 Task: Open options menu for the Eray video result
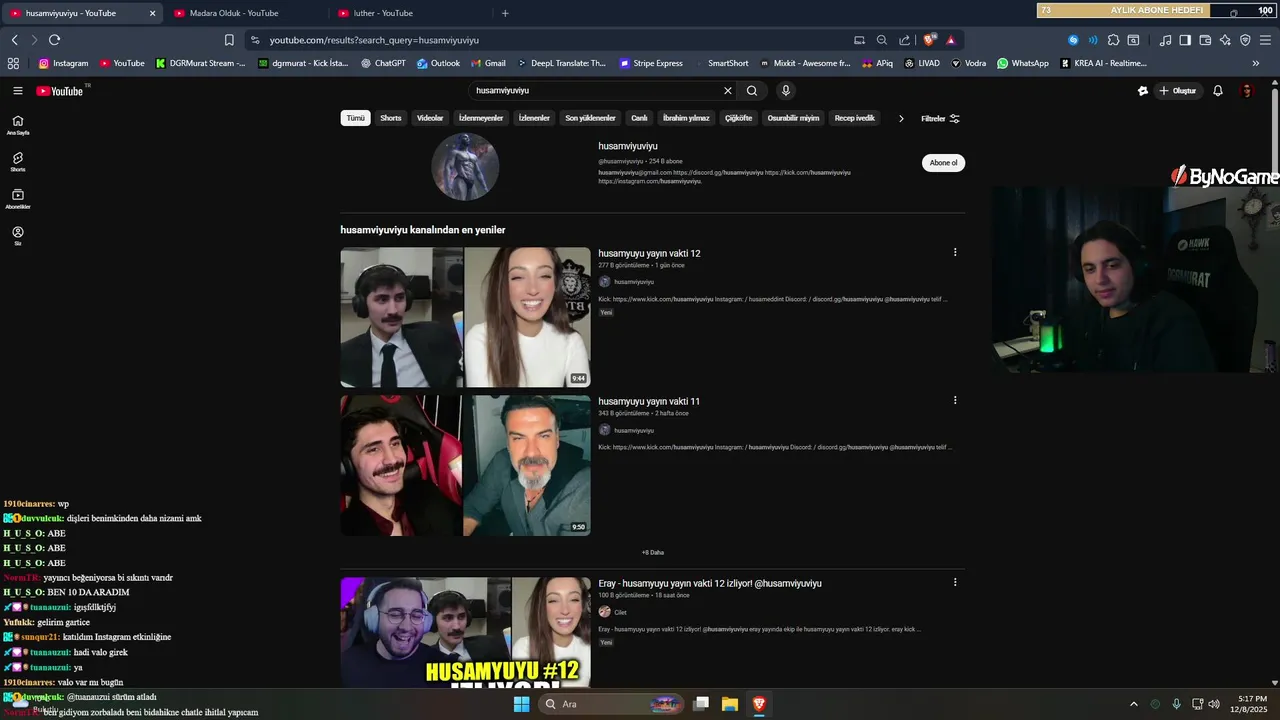point(955,582)
